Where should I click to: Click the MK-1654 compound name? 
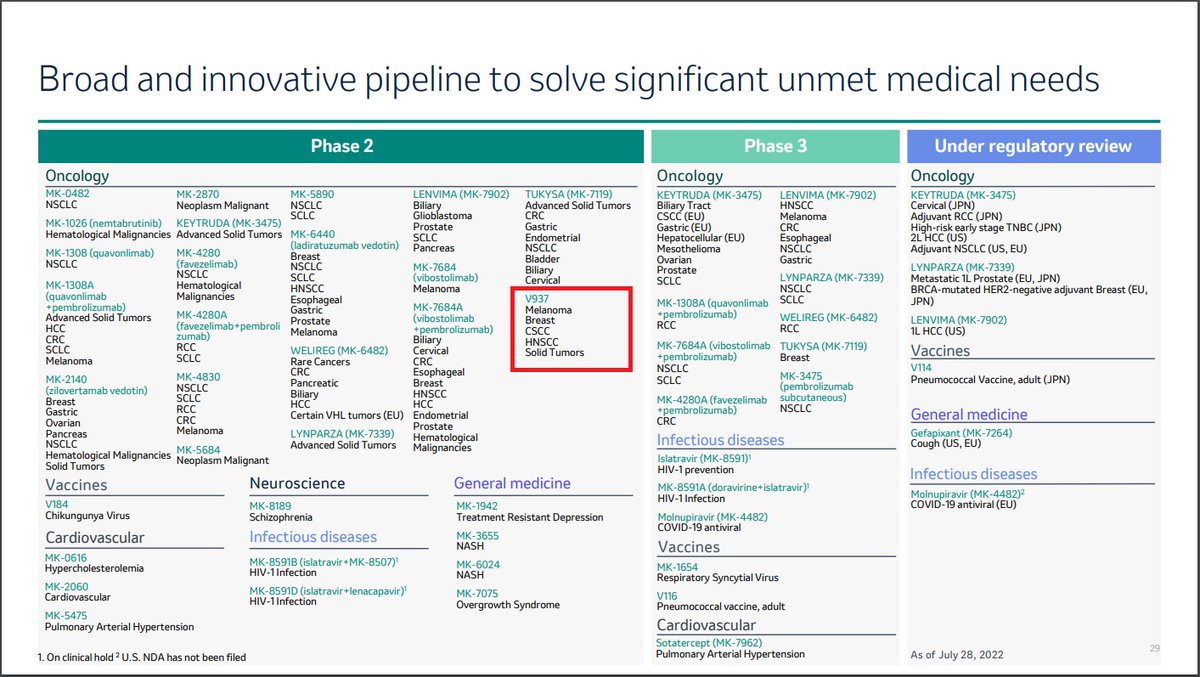(x=678, y=566)
